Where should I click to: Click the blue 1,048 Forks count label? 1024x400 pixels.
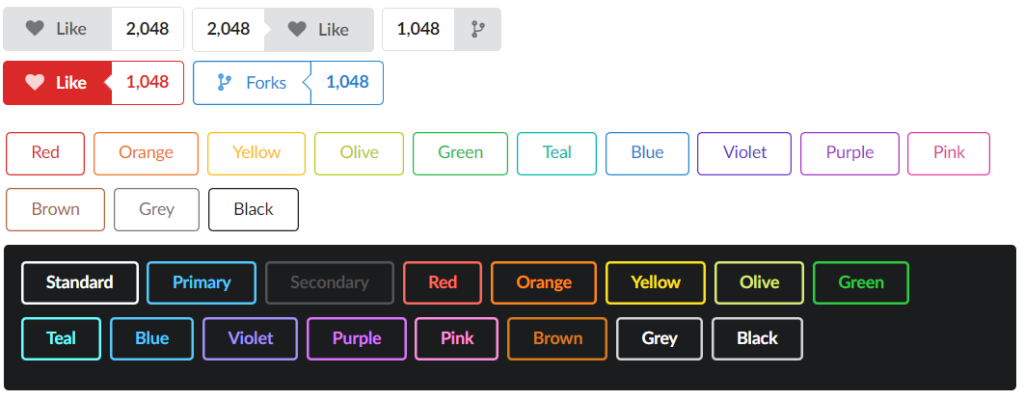coord(347,83)
